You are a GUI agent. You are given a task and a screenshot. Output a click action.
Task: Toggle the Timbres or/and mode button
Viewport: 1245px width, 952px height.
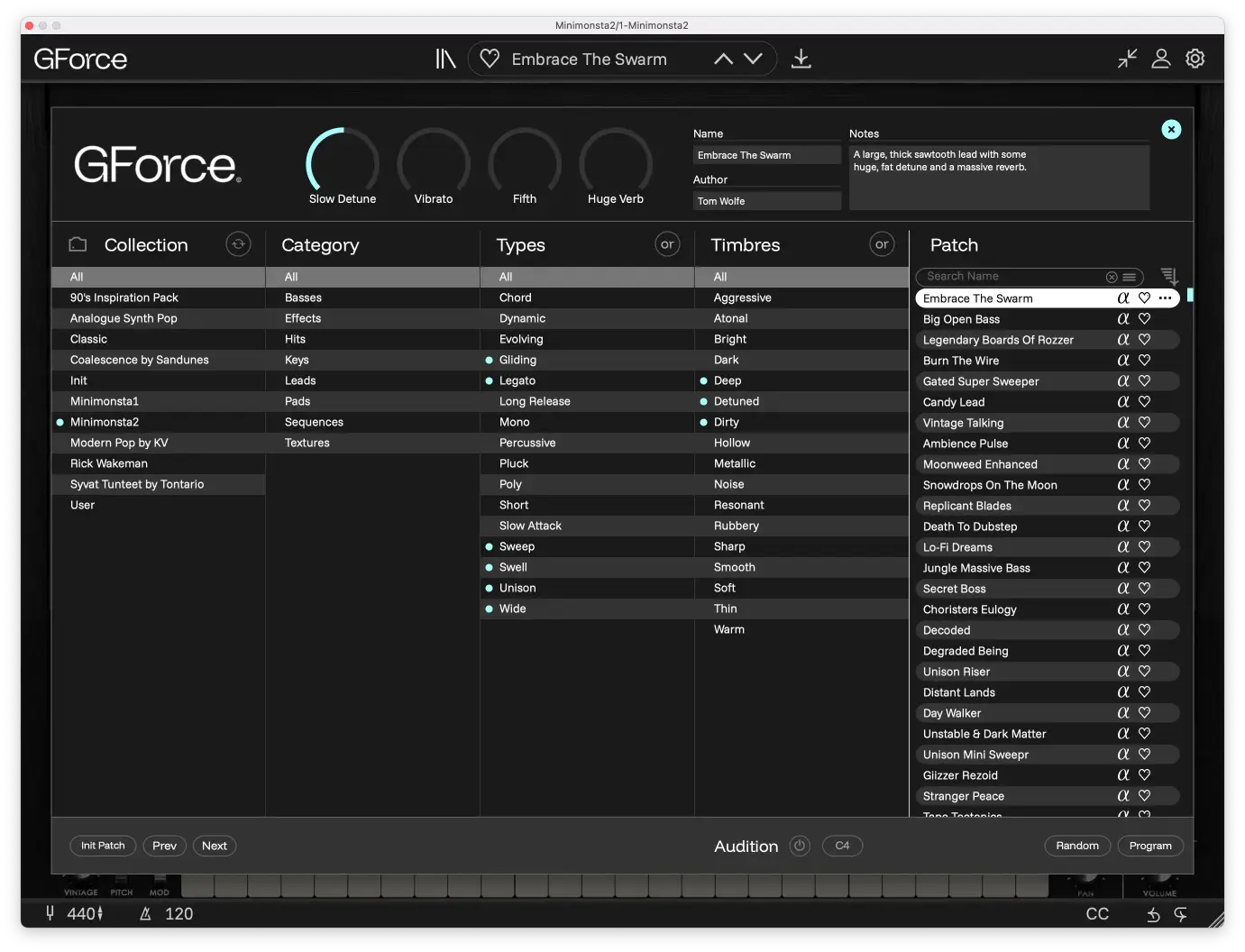coord(882,244)
